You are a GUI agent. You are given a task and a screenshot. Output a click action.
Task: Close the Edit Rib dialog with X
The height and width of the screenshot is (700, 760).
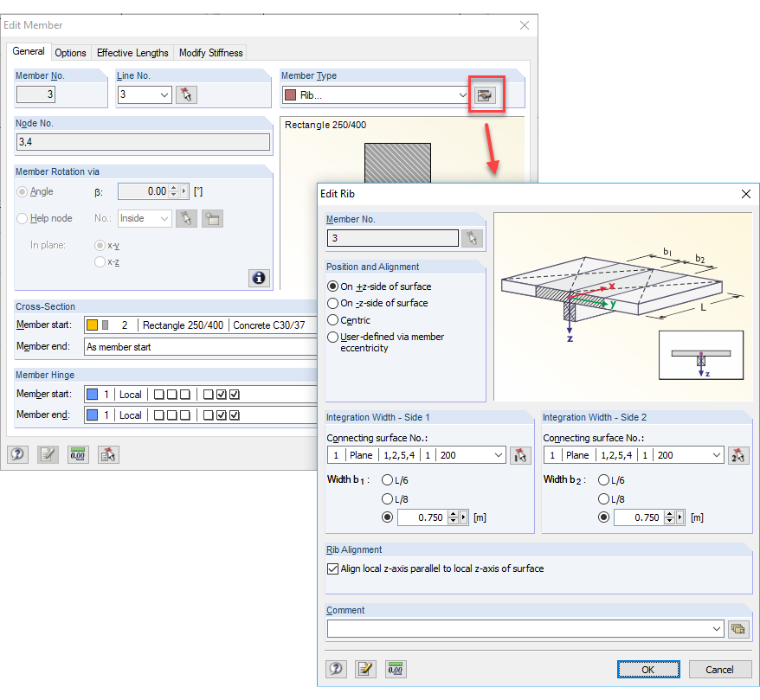[746, 194]
